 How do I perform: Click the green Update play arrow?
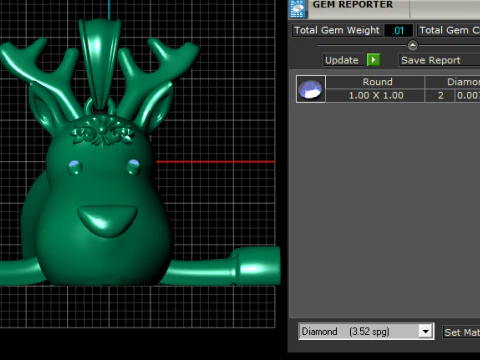[373, 60]
